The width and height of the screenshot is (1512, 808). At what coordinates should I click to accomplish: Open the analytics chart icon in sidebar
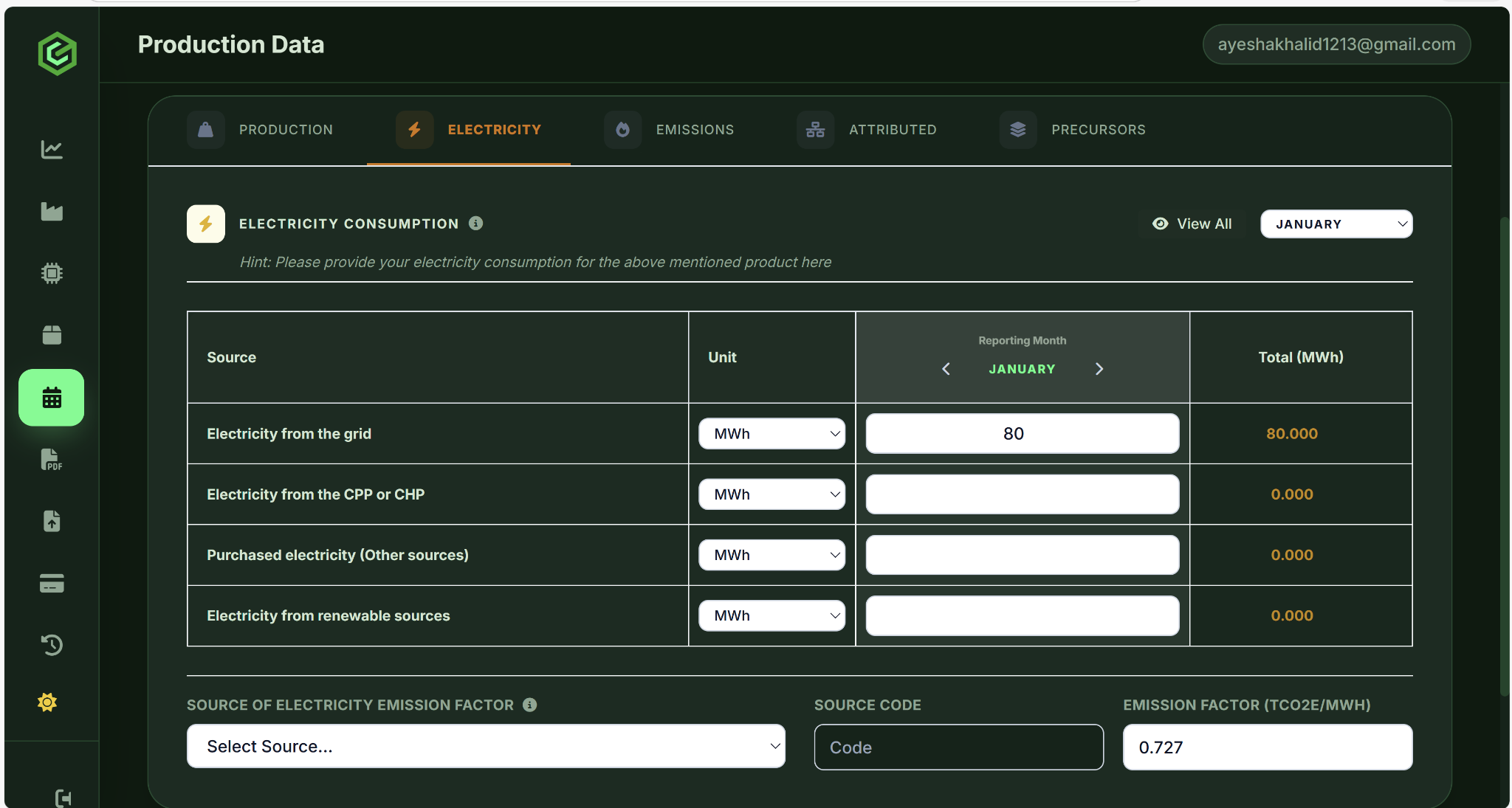52,150
